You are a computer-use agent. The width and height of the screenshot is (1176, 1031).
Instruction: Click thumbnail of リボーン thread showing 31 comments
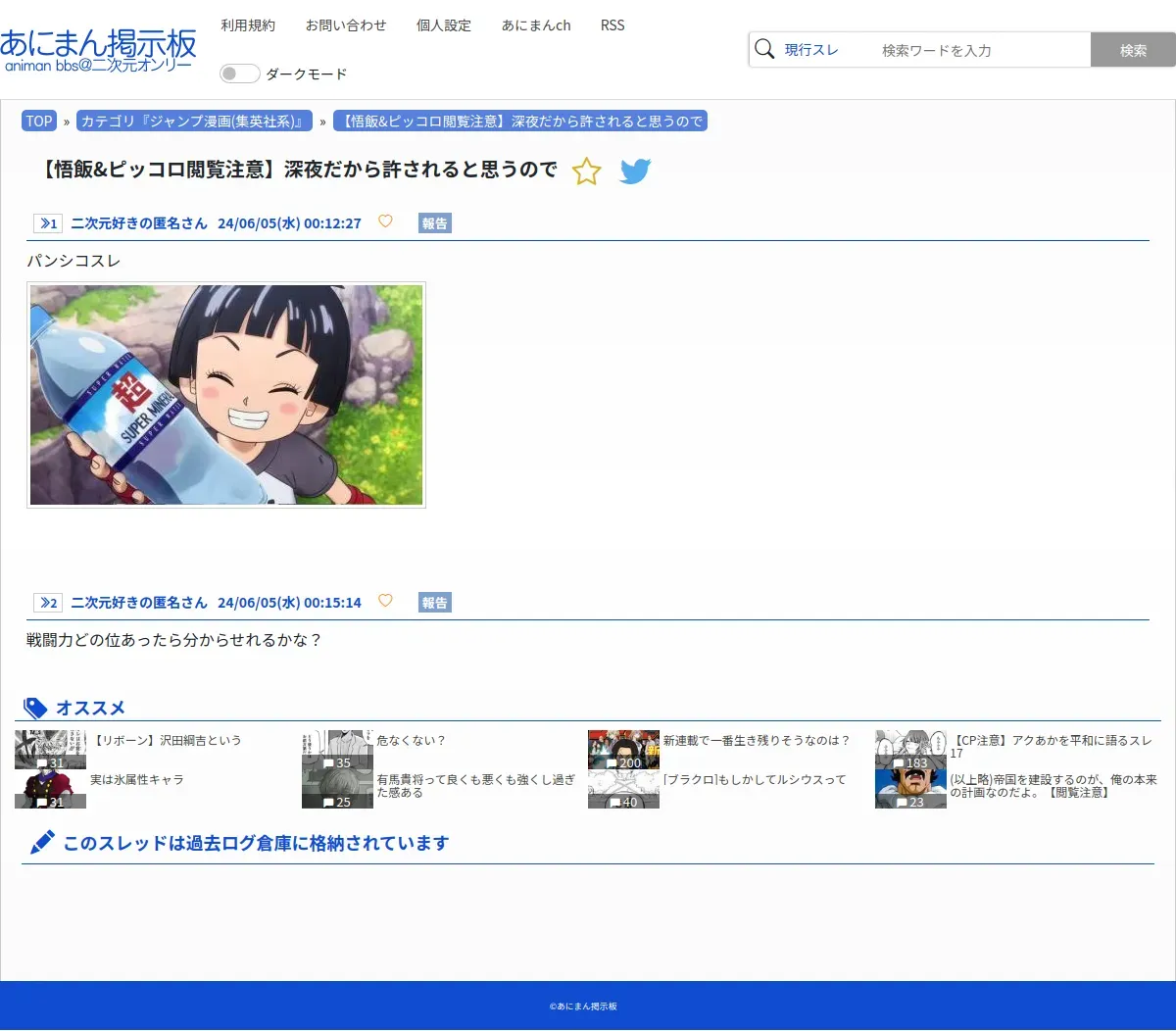(50, 750)
